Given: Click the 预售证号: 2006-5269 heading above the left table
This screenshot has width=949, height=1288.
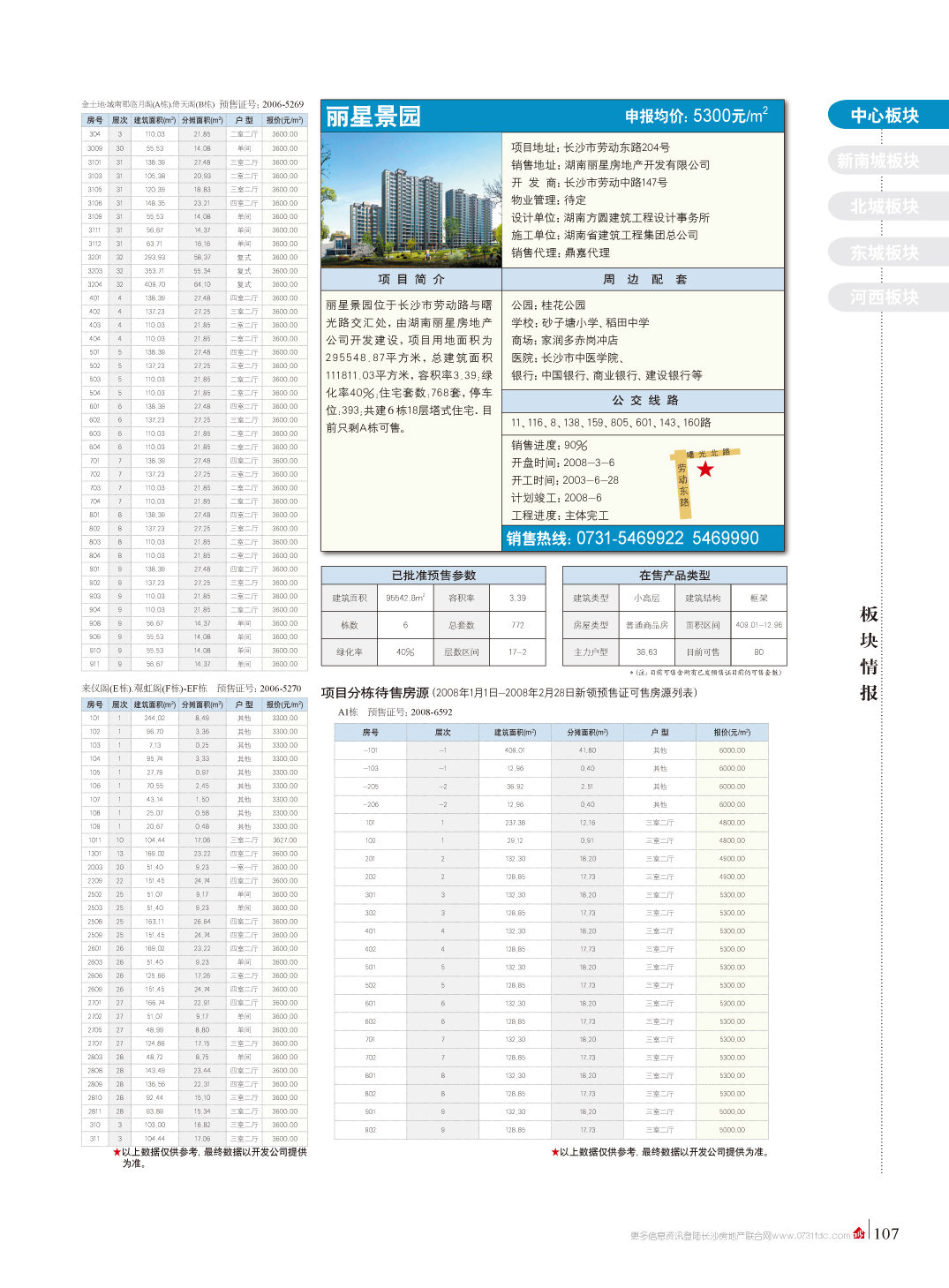Looking at the screenshot, I should click(260, 104).
